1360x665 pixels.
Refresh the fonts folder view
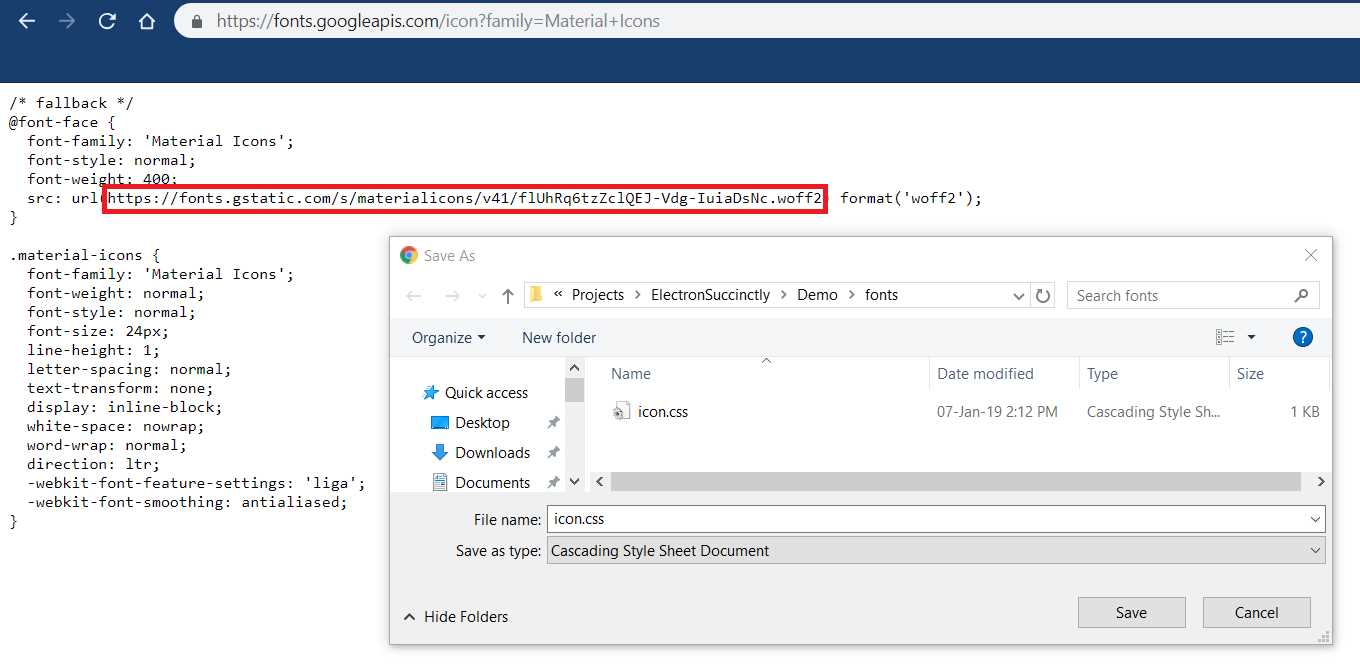click(1043, 296)
